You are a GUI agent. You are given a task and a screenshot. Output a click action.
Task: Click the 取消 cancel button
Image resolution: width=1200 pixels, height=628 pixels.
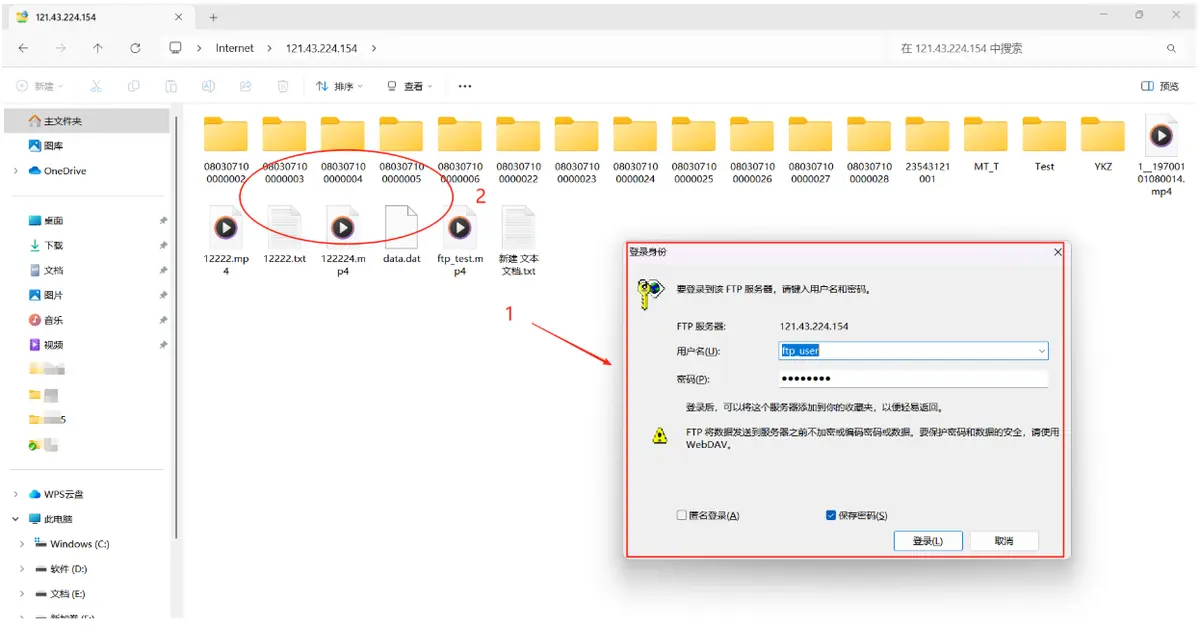tap(1004, 541)
